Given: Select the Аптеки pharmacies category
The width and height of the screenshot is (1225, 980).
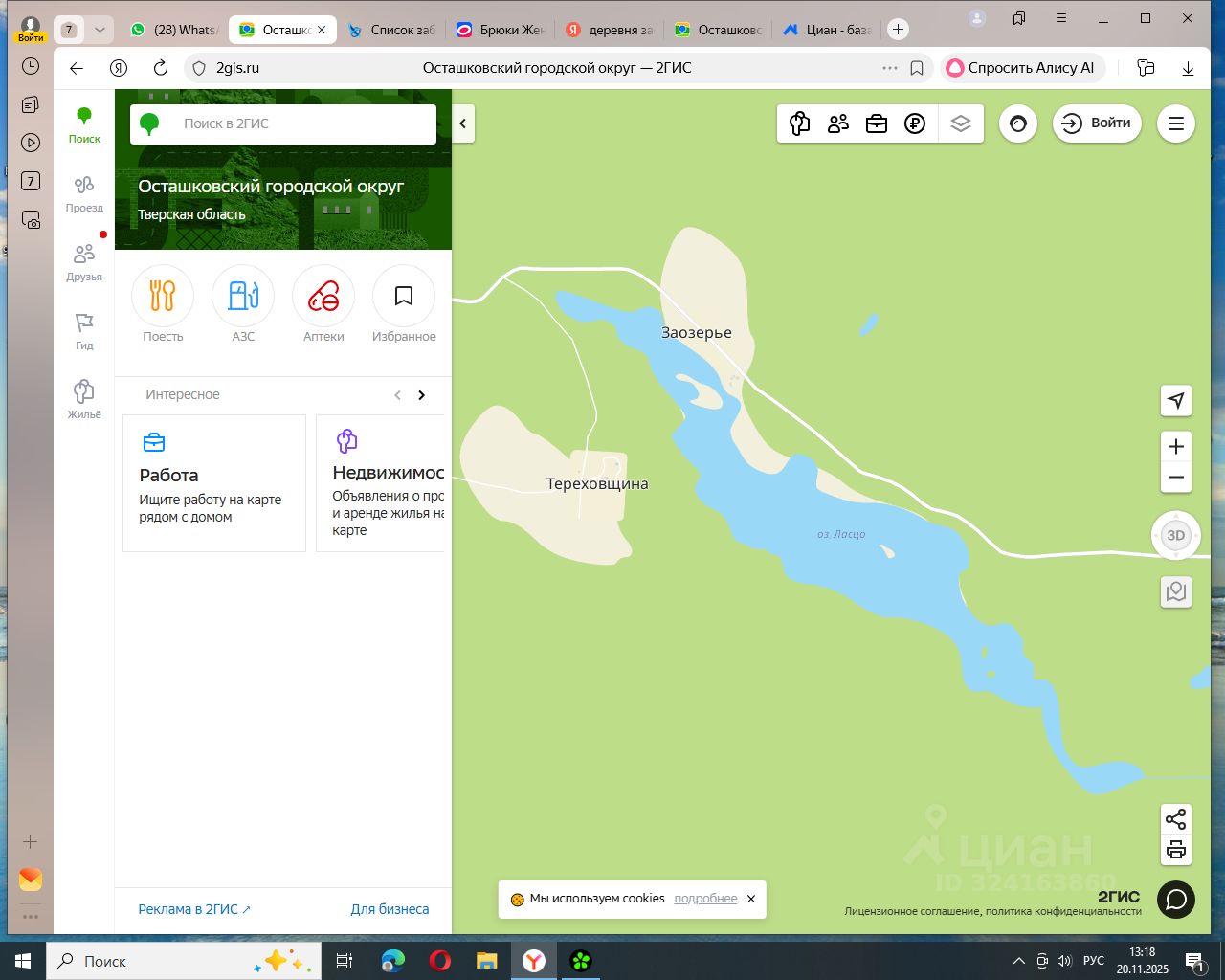Looking at the screenshot, I should (323, 304).
